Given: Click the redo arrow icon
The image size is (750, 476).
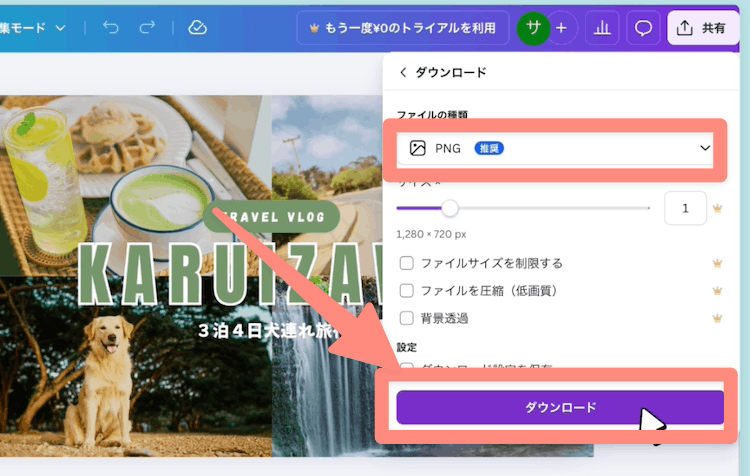Looking at the screenshot, I should [147, 27].
